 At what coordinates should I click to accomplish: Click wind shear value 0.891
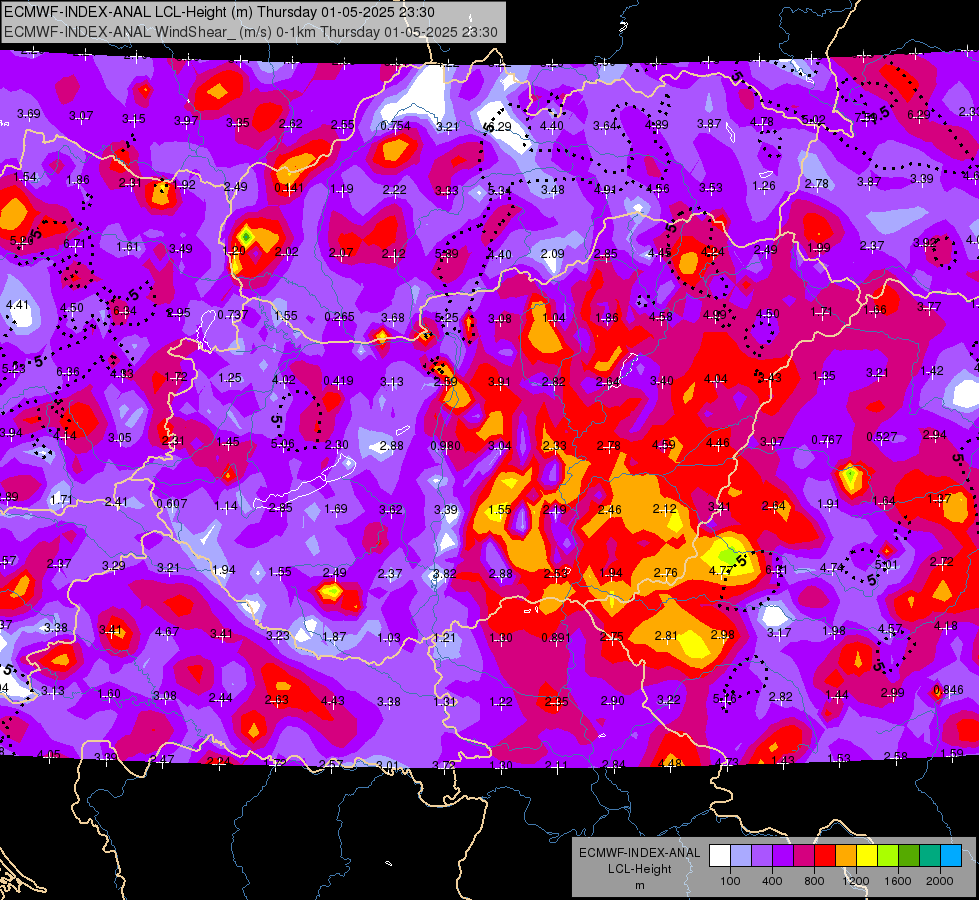556,638
